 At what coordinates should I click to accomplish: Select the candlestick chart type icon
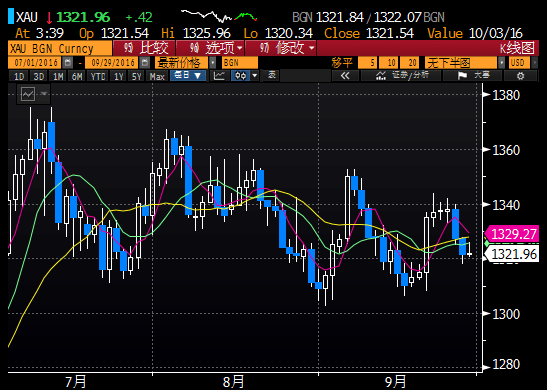tap(241, 76)
